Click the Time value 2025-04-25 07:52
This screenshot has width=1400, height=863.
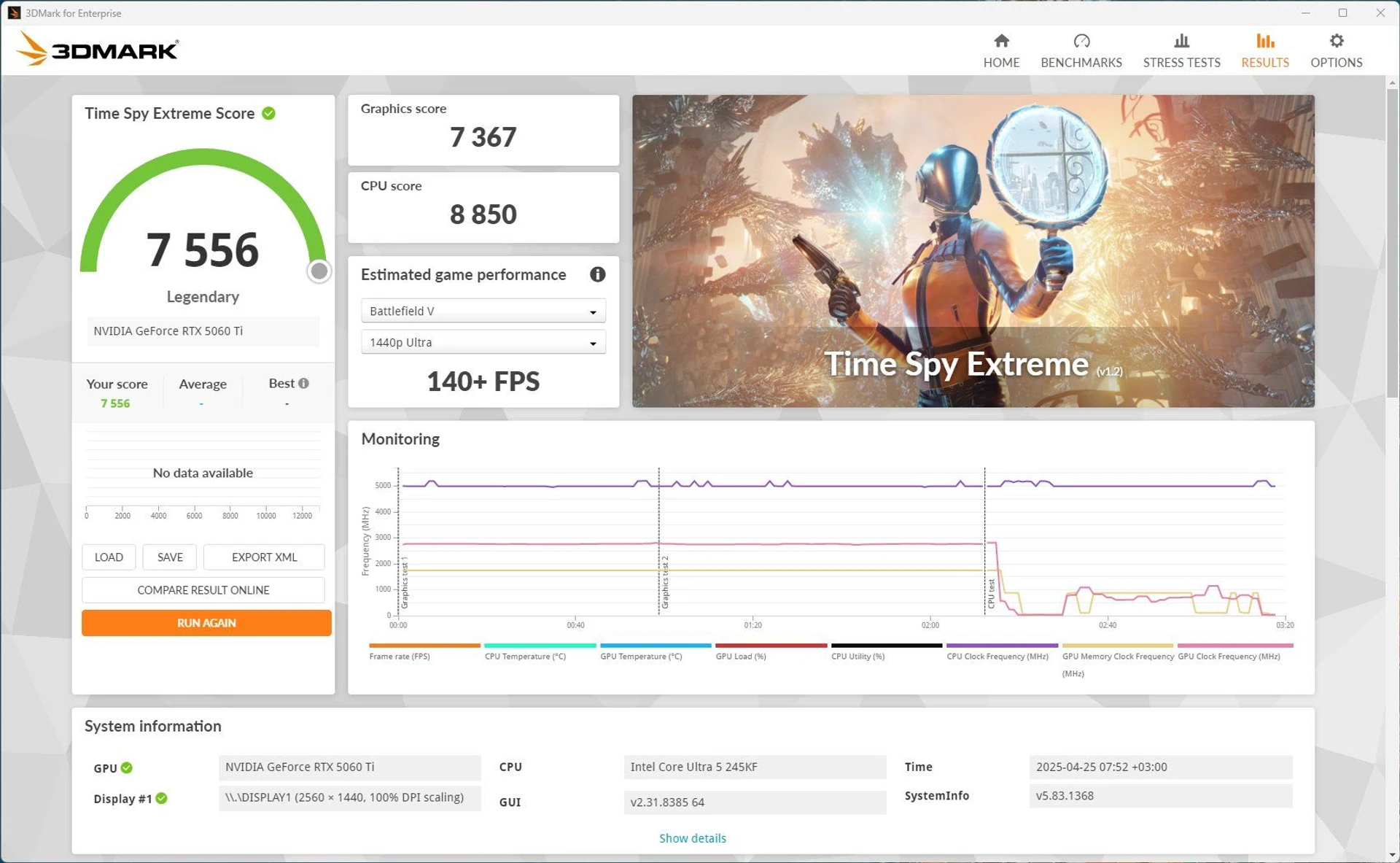[1160, 767]
